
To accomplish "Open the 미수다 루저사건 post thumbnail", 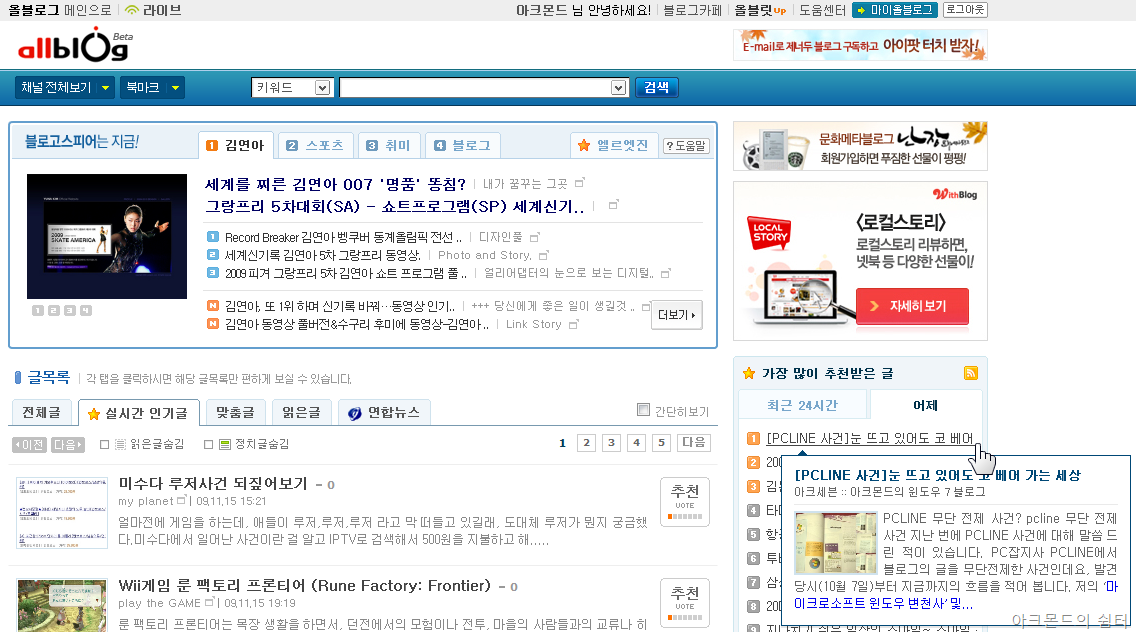I will click(x=62, y=512).
